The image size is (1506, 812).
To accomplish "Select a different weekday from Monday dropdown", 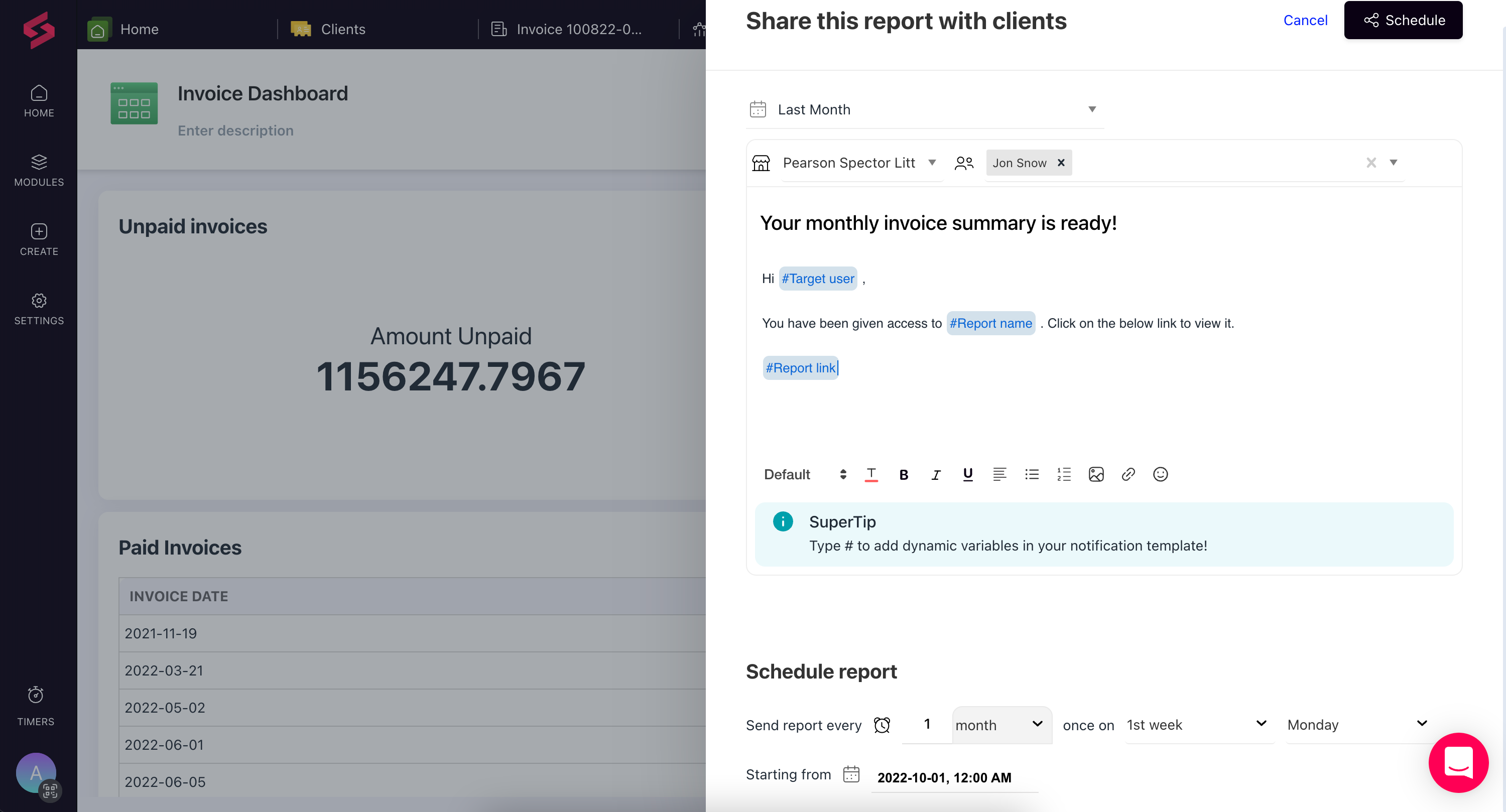I will (1356, 725).
